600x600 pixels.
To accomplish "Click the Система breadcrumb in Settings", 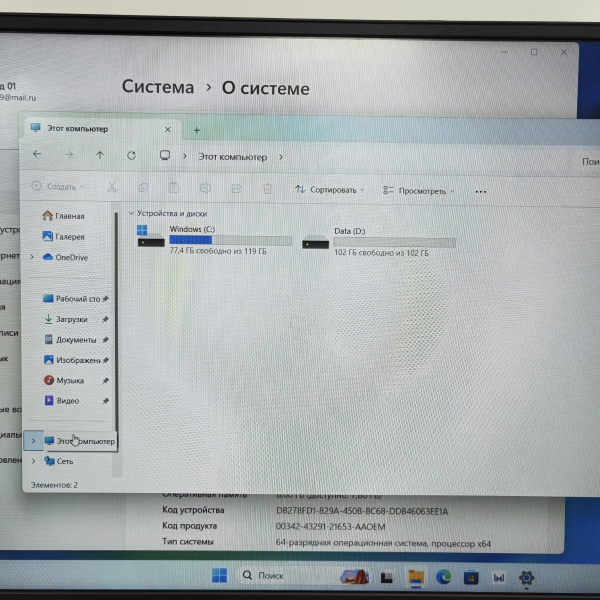I will (158, 87).
